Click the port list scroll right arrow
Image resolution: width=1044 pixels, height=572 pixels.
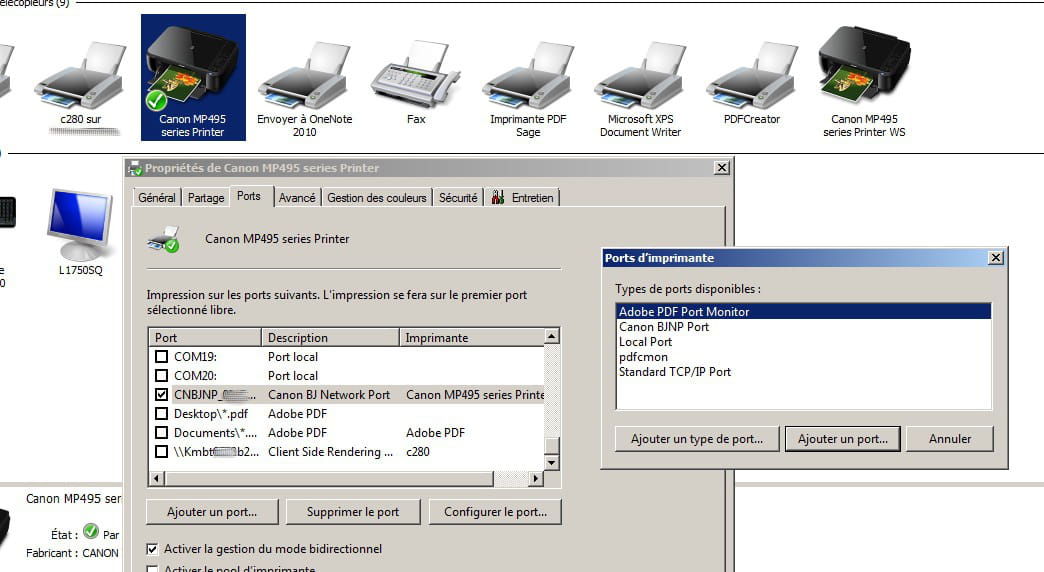pyautogui.click(x=535, y=478)
